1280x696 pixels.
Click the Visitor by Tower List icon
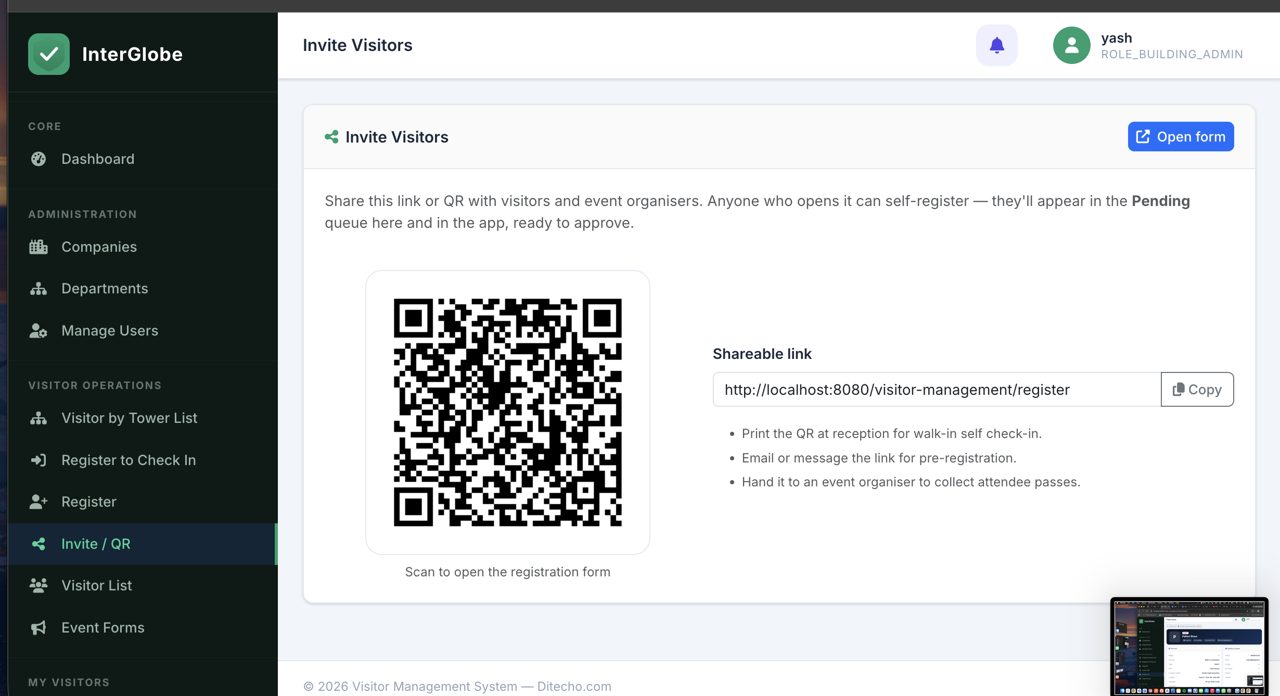(x=39, y=418)
